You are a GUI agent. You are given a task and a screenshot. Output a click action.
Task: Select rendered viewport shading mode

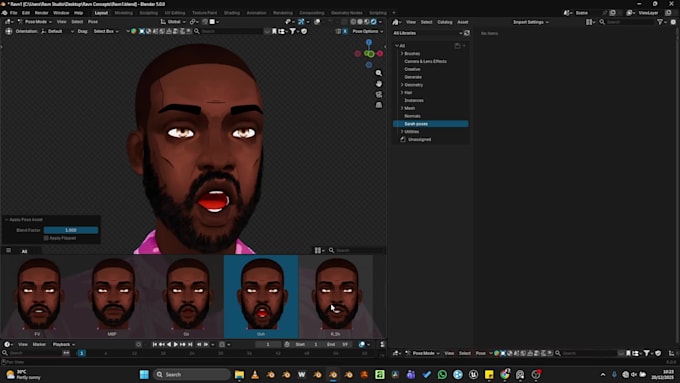pyautogui.click(x=373, y=21)
